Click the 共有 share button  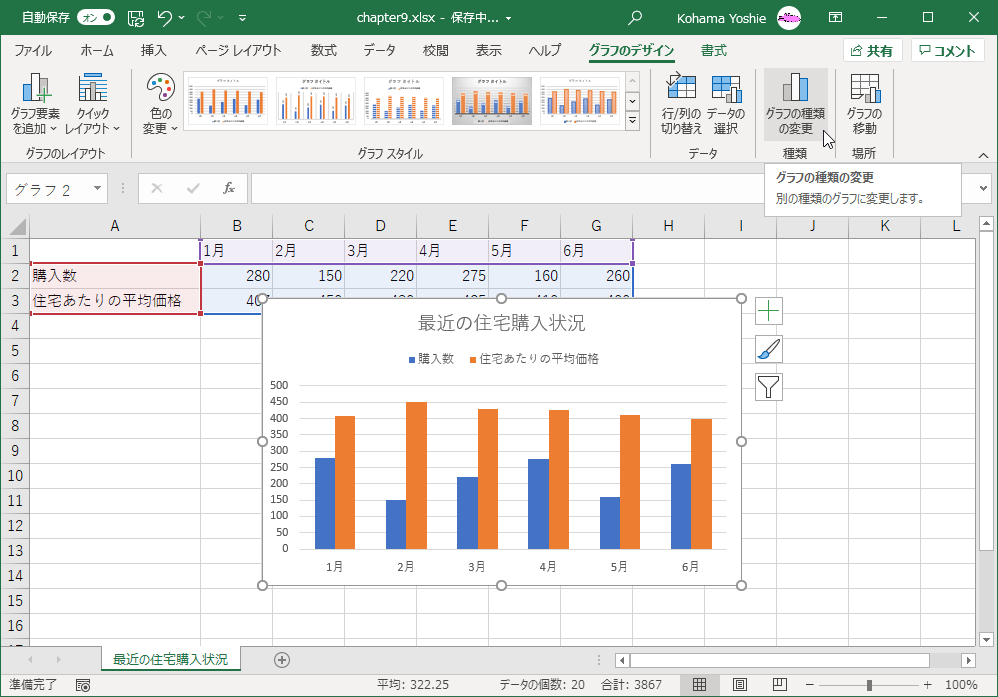point(873,50)
